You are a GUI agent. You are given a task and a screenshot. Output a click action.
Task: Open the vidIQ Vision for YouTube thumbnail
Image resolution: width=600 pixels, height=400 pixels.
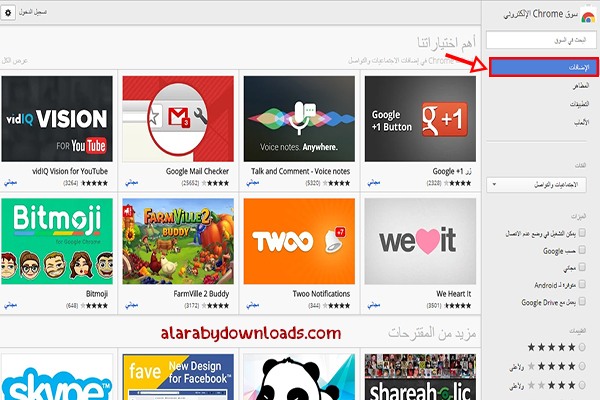tap(57, 119)
